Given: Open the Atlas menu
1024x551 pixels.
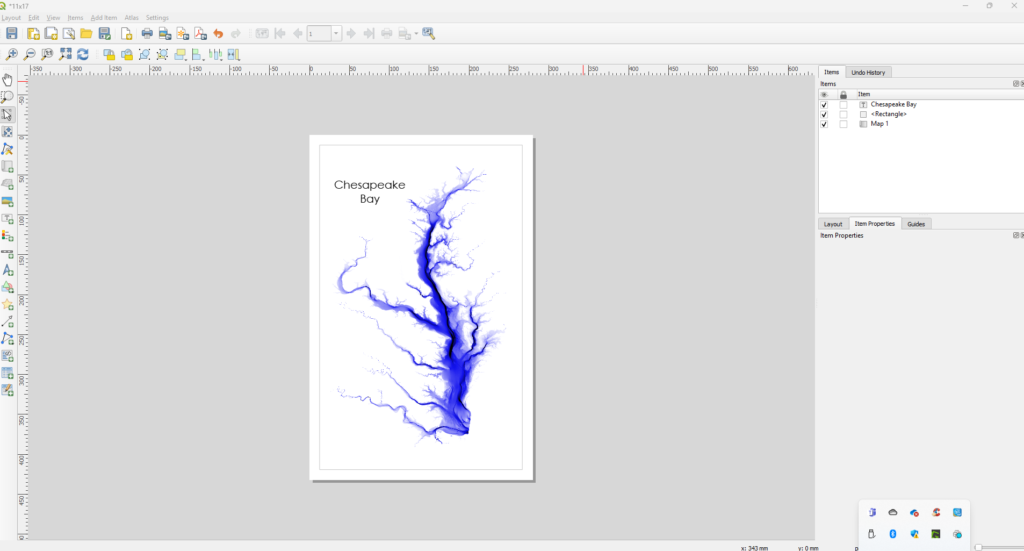Looking at the screenshot, I should pyautogui.click(x=131, y=18).
